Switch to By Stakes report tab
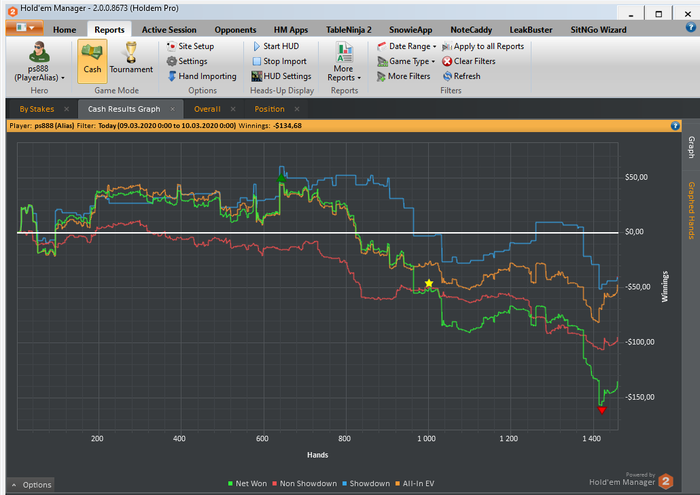The width and height of the screenshot is (700, 495). coord(37,109)
